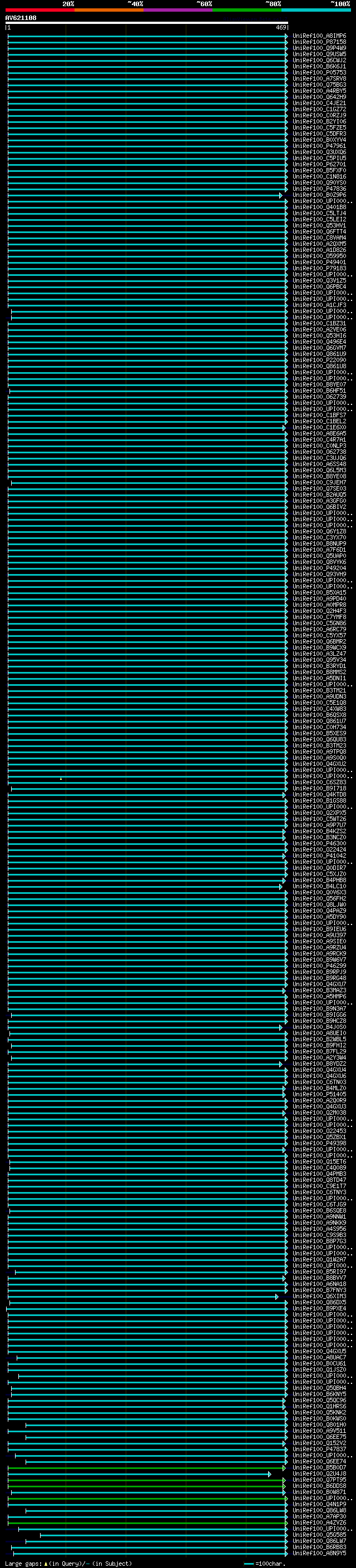Open hit UniRef100_Q9USW5
356x1568 pixels.
pyautogui.click(x=319, y=54)
